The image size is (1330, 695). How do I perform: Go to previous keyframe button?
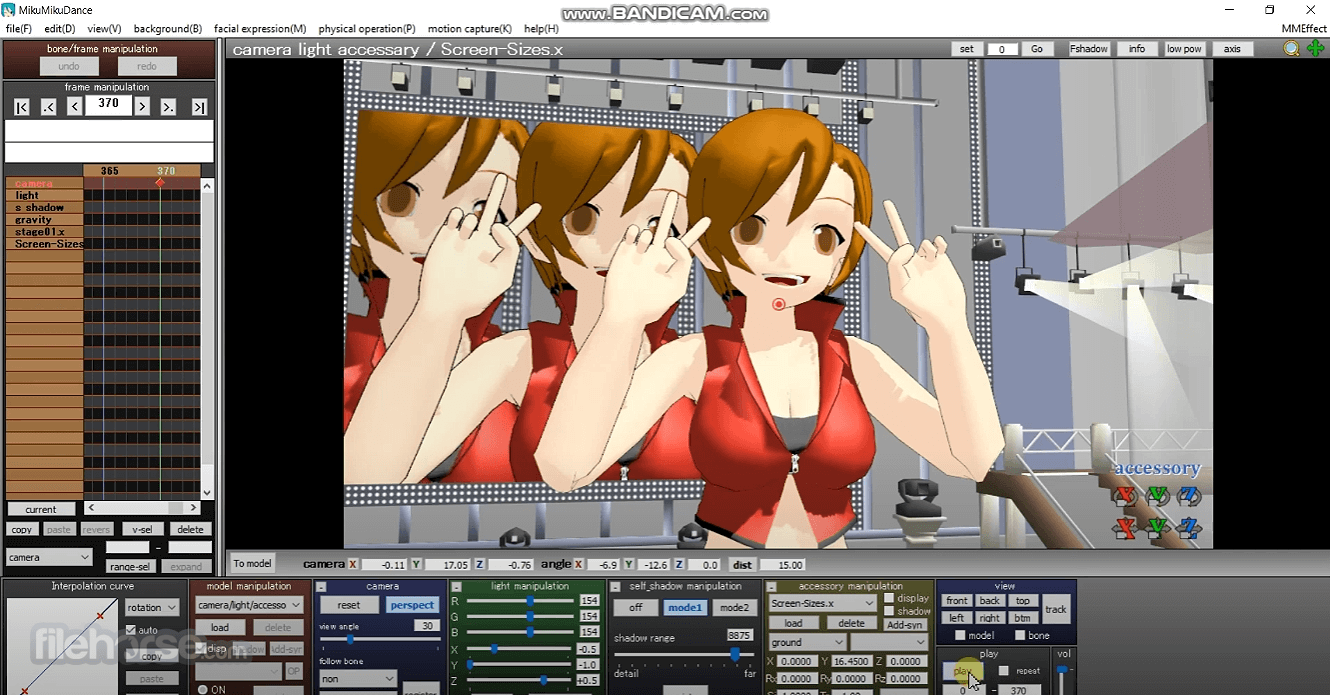click(48, 107)
